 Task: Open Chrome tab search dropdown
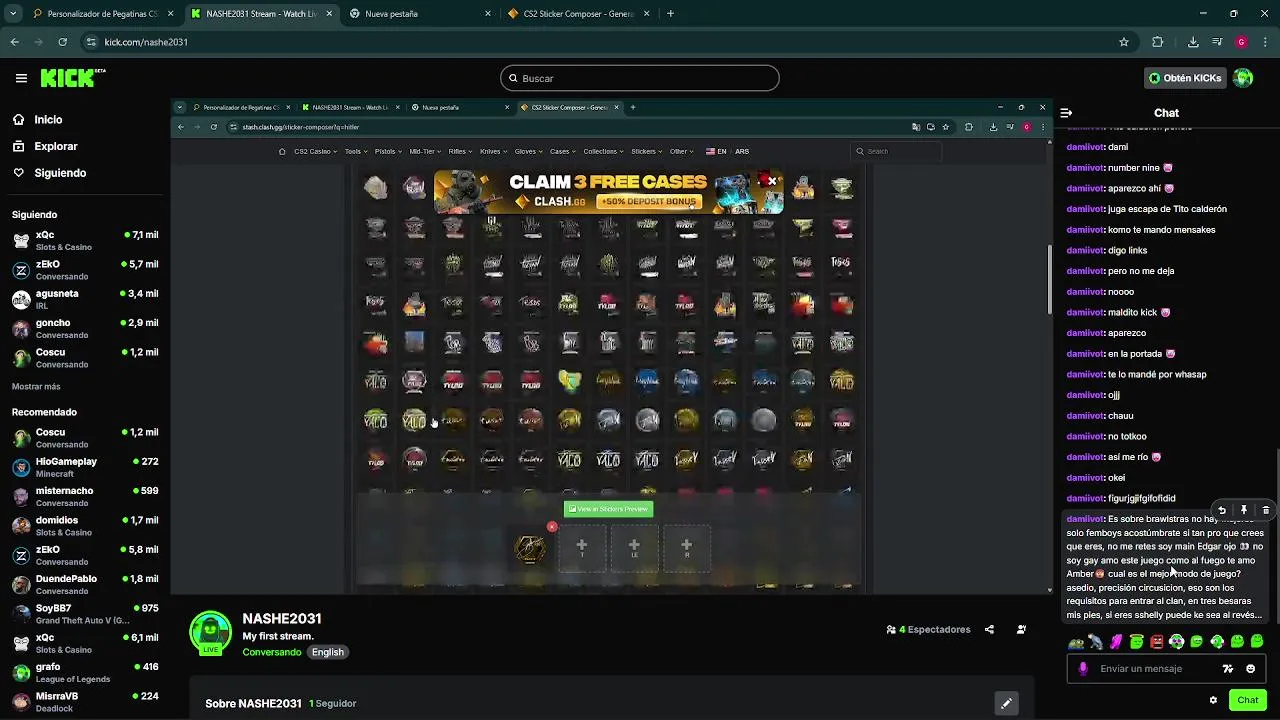13,14
